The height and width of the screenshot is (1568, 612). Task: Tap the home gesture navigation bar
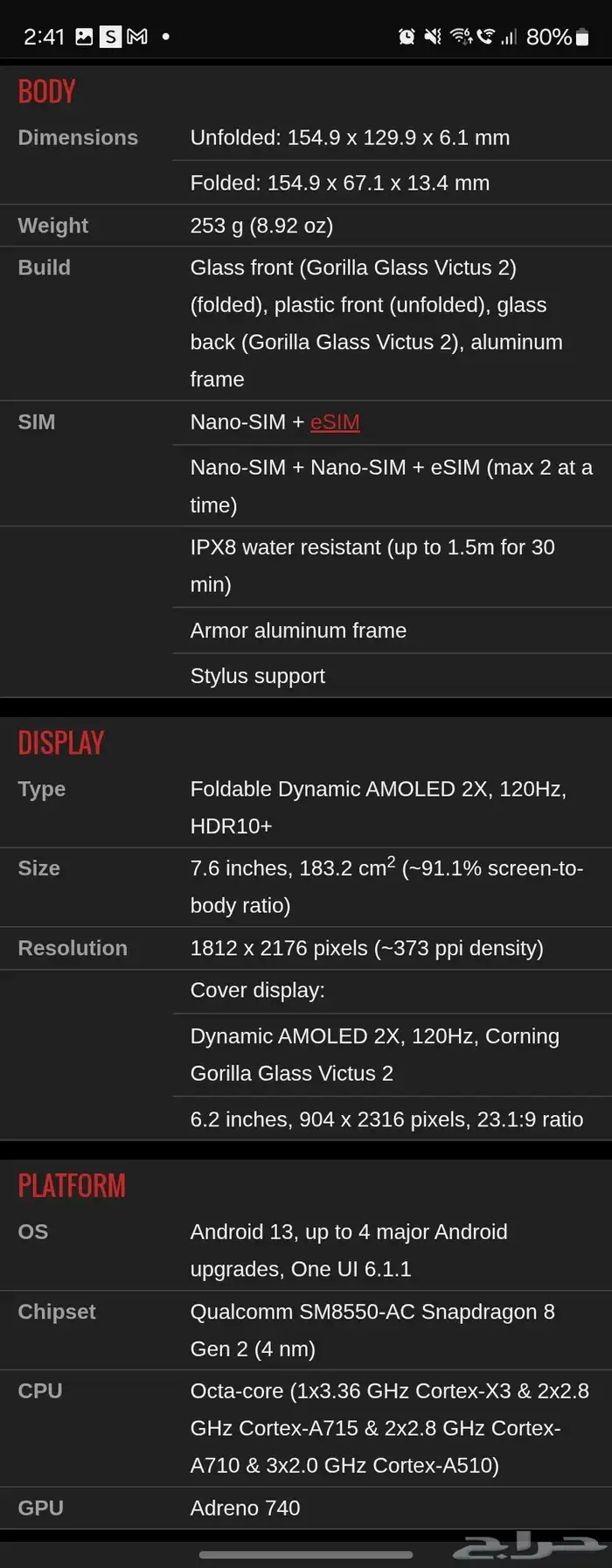coord(306,1554)
